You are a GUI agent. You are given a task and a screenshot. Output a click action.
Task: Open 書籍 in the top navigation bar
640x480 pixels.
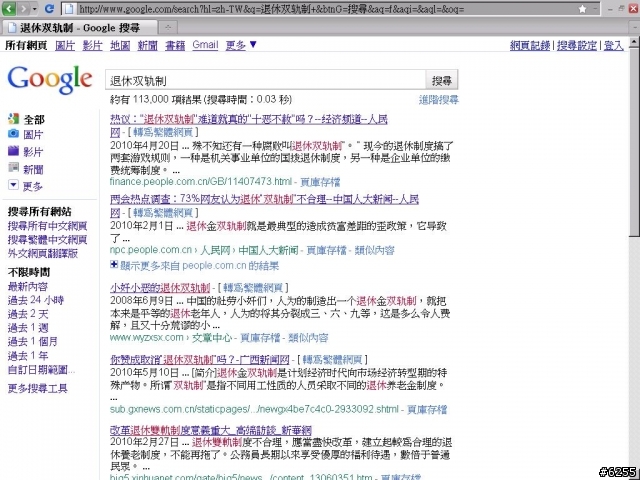coord(175,45)
